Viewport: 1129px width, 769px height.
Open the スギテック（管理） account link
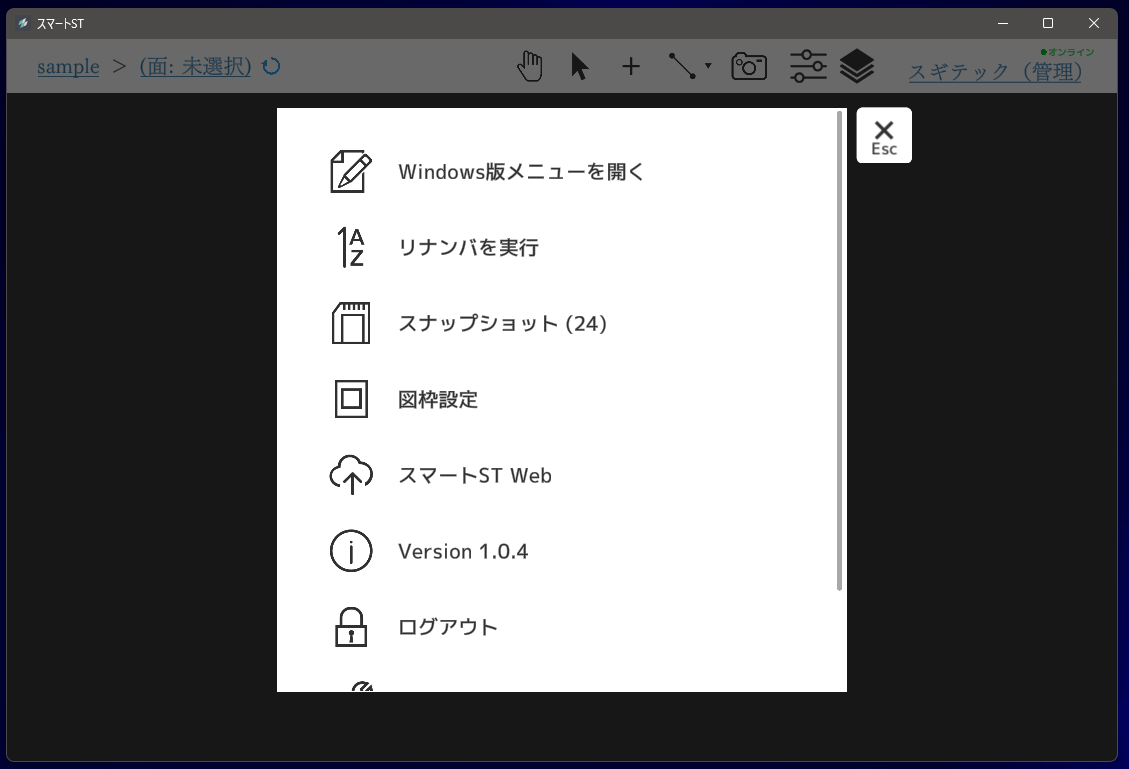tap(994, 72)
